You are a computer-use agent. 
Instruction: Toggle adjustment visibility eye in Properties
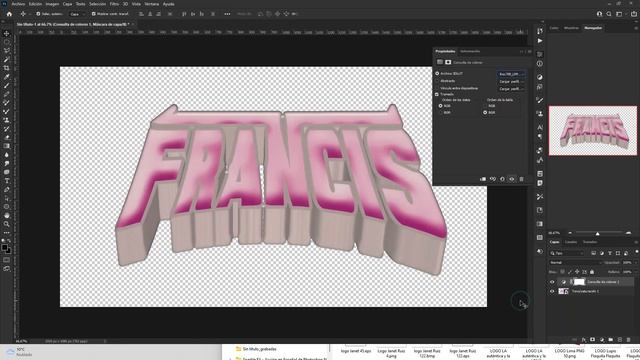pyautogui.click(x=512, y=179)
